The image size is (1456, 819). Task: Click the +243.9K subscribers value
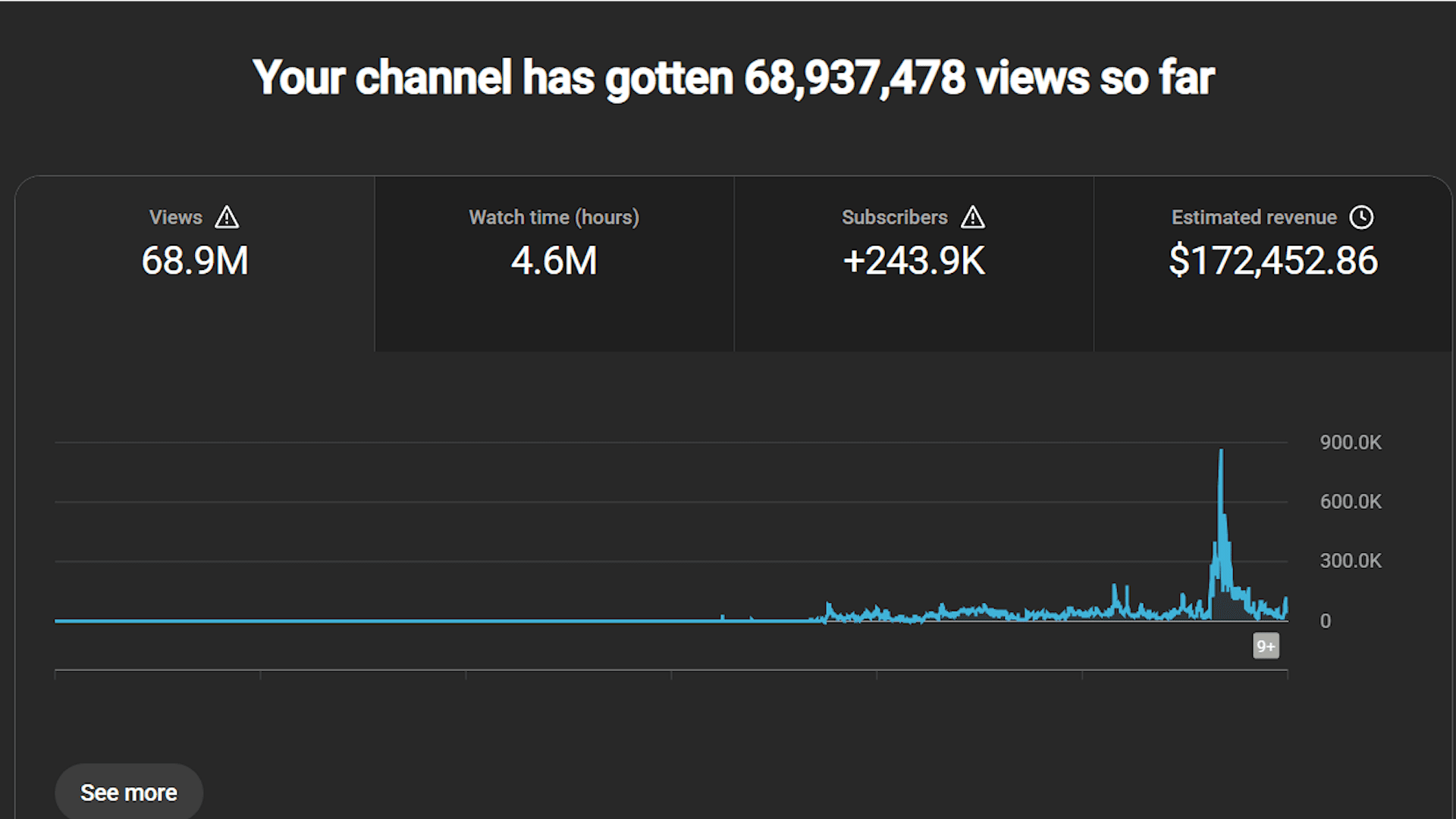[x=914, y=261]
